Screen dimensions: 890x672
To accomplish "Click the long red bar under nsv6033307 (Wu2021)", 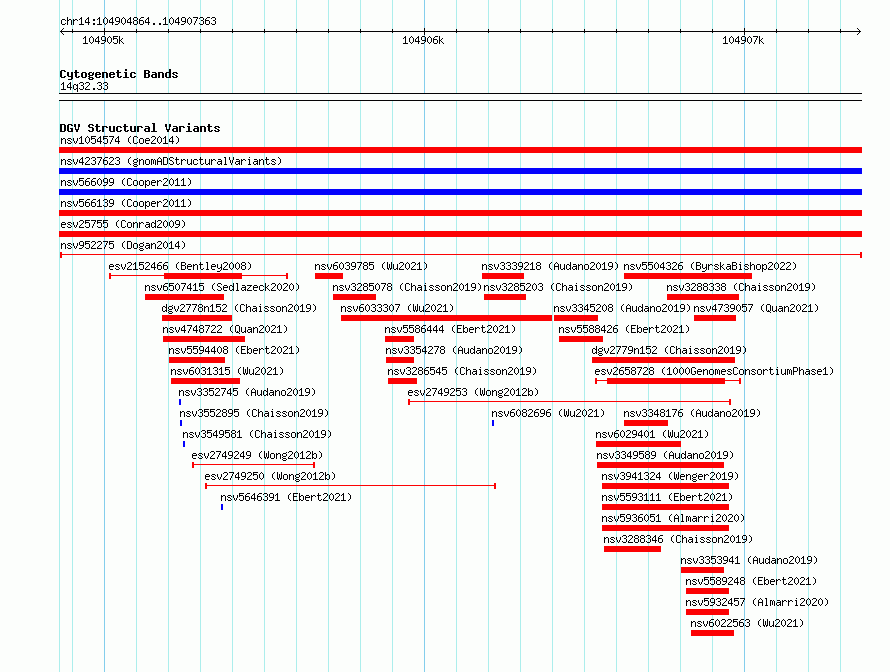I will pos(446,318).
